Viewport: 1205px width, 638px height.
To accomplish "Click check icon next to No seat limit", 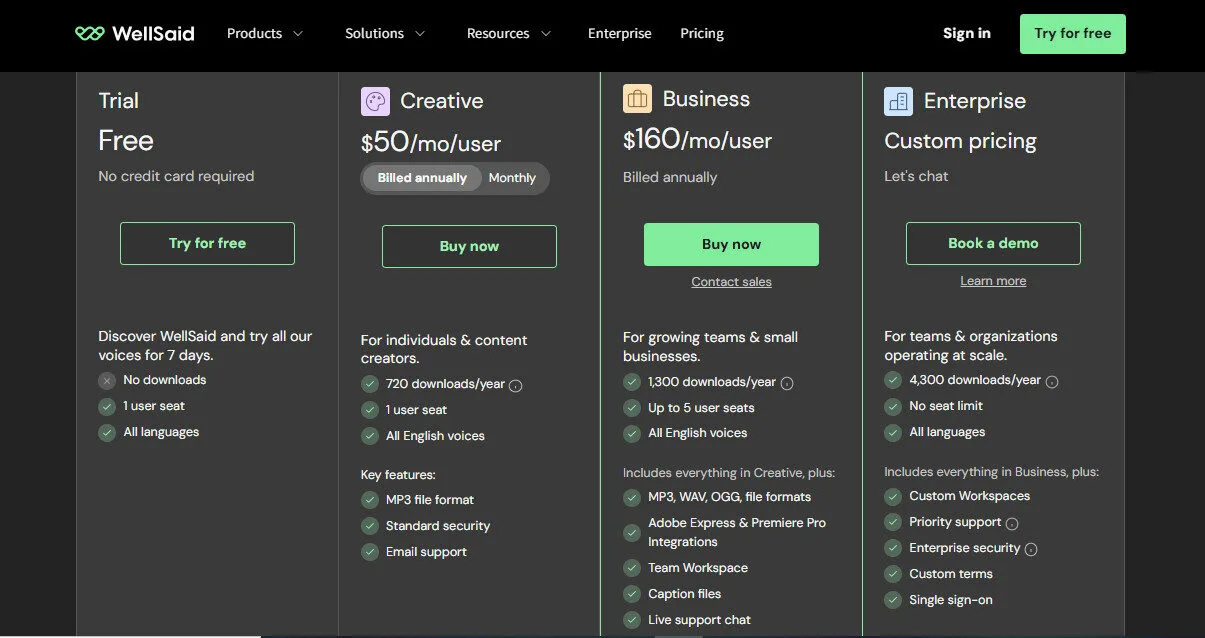I will coord(893,406).
